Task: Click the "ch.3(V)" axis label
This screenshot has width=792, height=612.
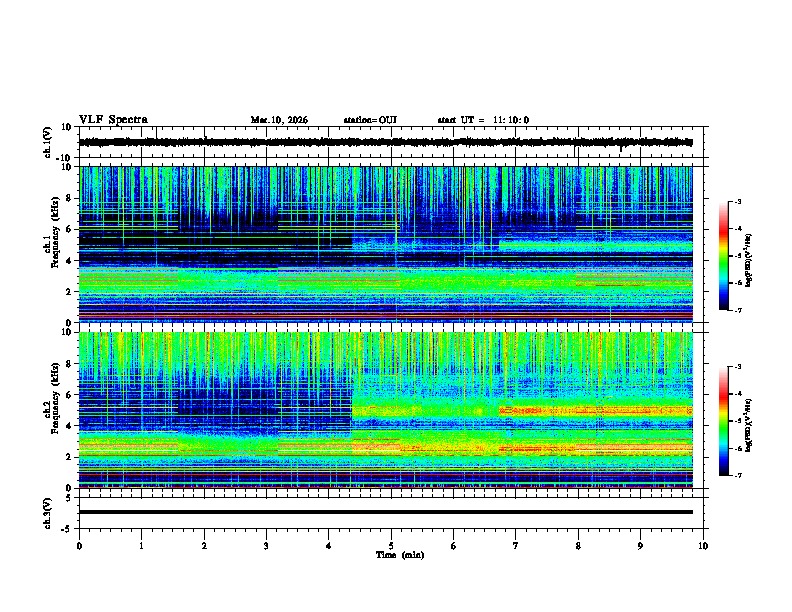Action: tap(48, 513)
